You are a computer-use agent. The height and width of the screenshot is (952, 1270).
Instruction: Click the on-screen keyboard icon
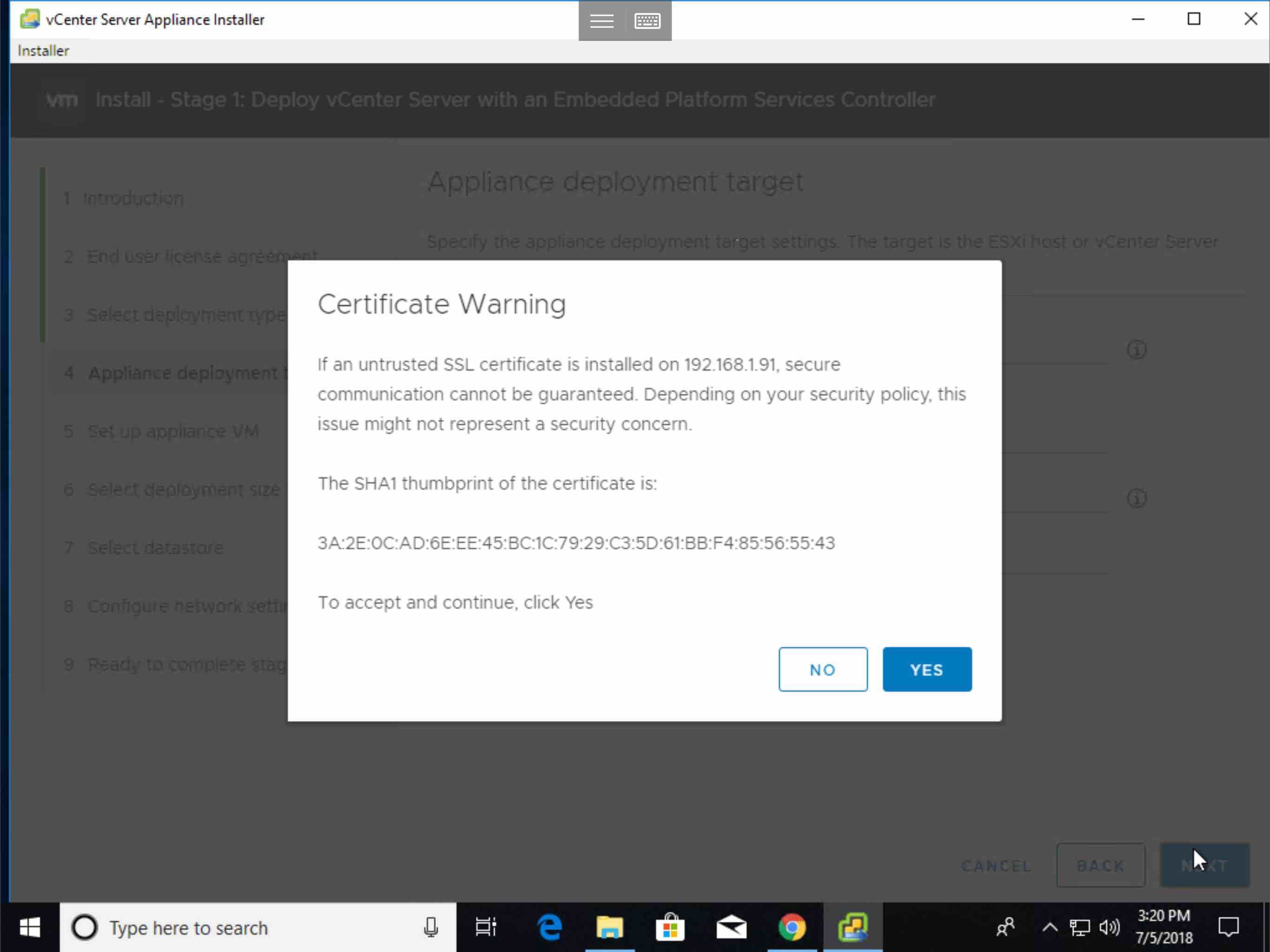(x=647, y=20)
